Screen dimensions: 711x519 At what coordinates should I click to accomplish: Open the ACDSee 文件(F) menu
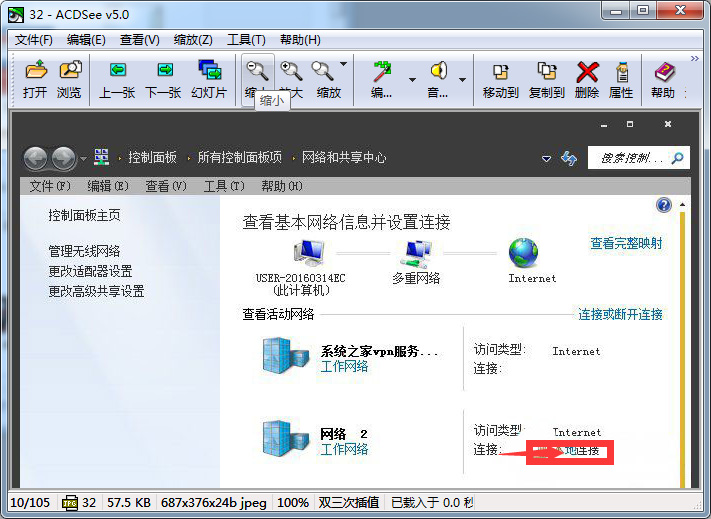click(x=34, y=40)
